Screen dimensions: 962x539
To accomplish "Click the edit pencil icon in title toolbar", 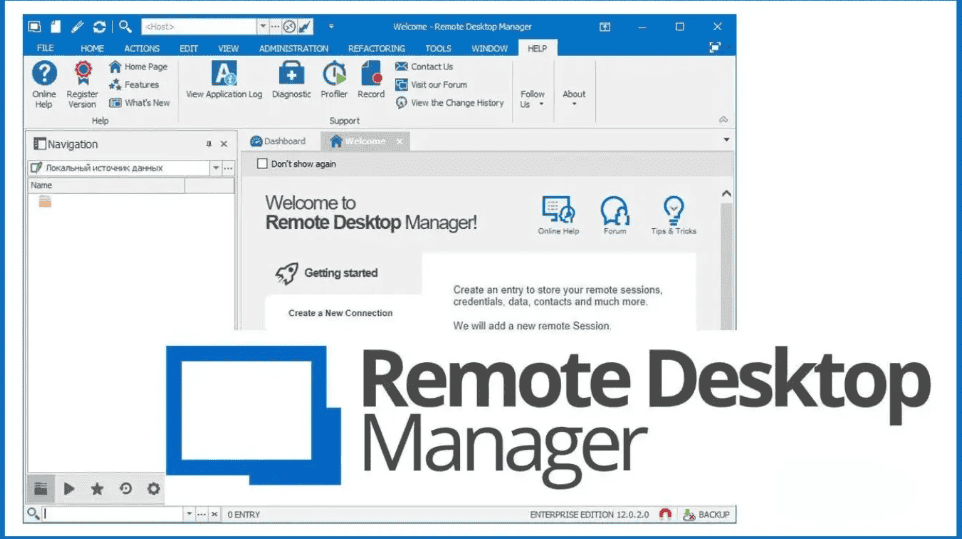I will click(77, 26).
